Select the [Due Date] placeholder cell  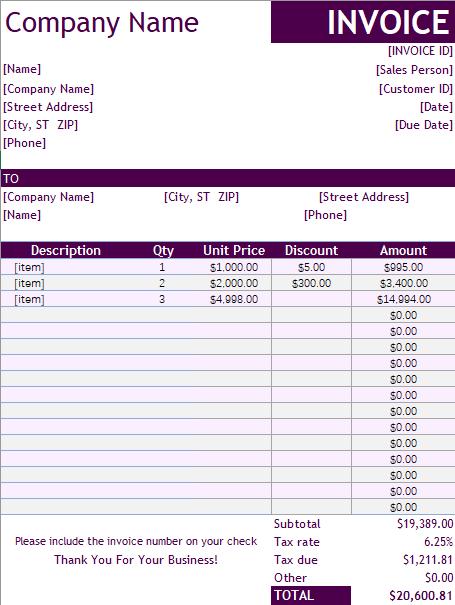point(423,125)
